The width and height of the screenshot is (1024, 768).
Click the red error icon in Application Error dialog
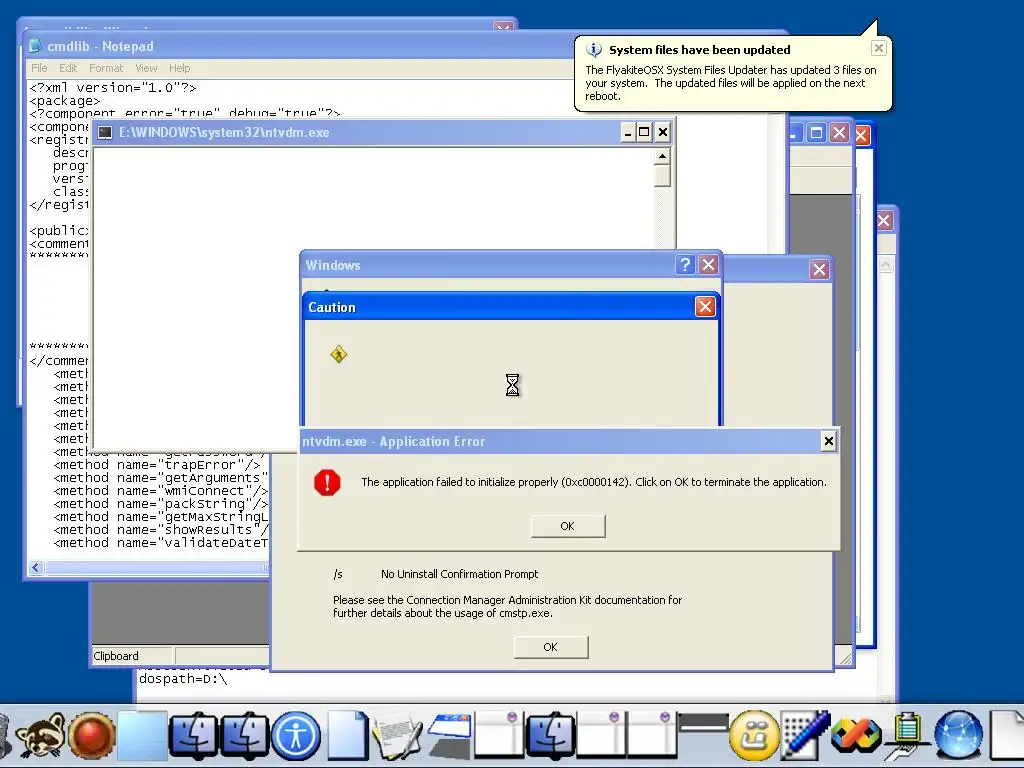327,483
